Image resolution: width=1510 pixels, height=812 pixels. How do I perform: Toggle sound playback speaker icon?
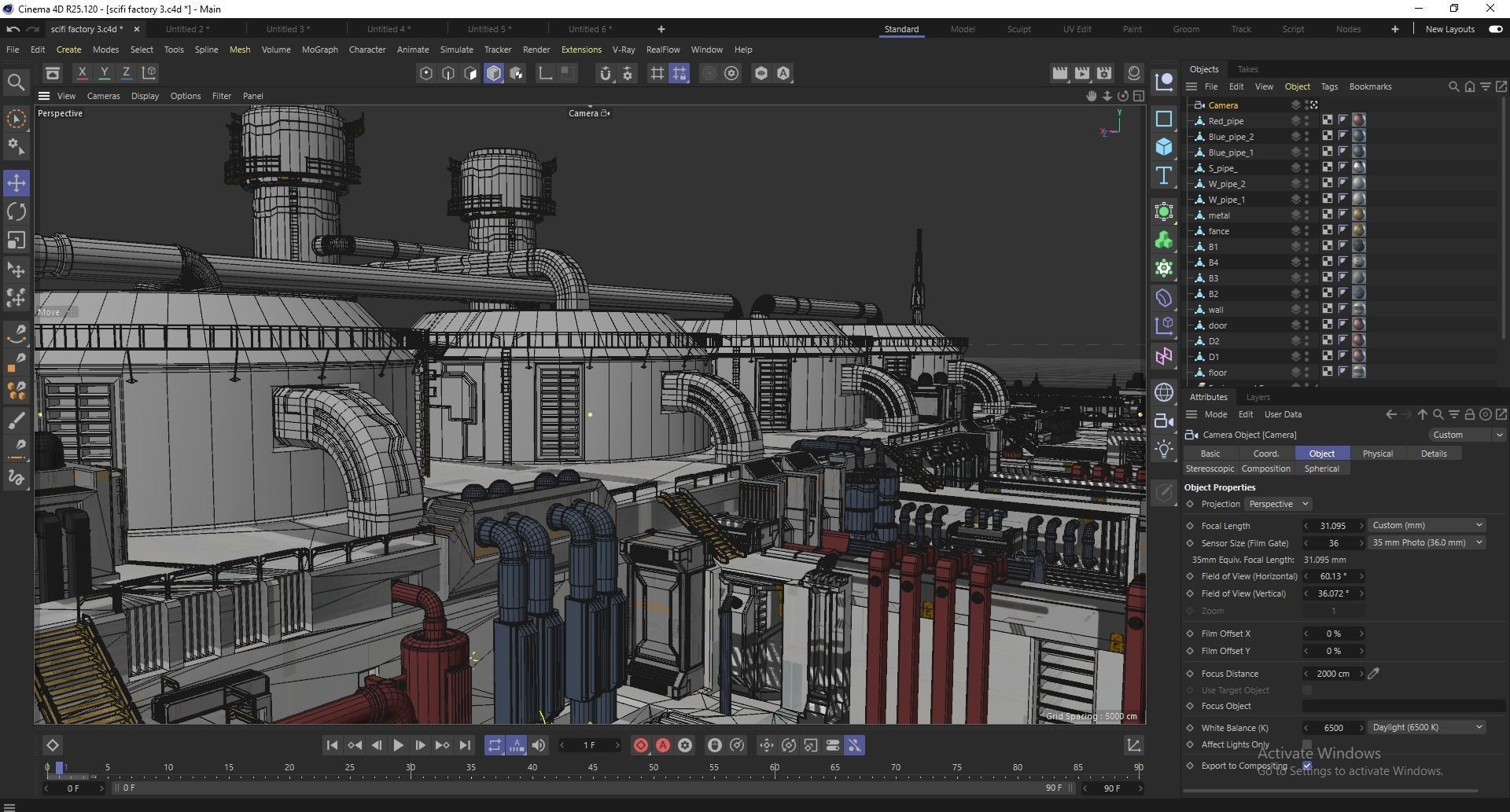coord(539,745)
